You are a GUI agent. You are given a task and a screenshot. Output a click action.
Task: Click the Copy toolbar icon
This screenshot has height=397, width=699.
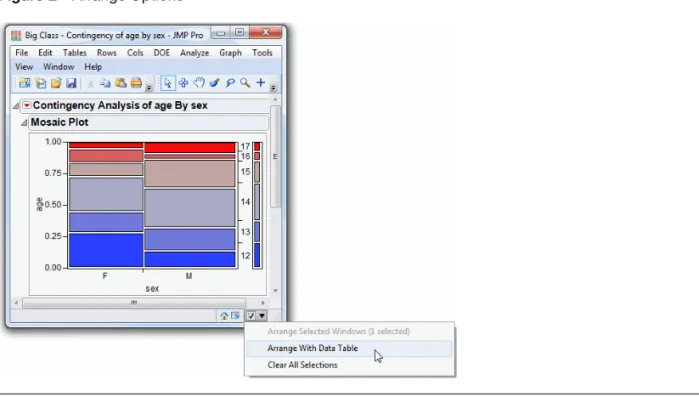pyautogui.click(x=105, y=83)
